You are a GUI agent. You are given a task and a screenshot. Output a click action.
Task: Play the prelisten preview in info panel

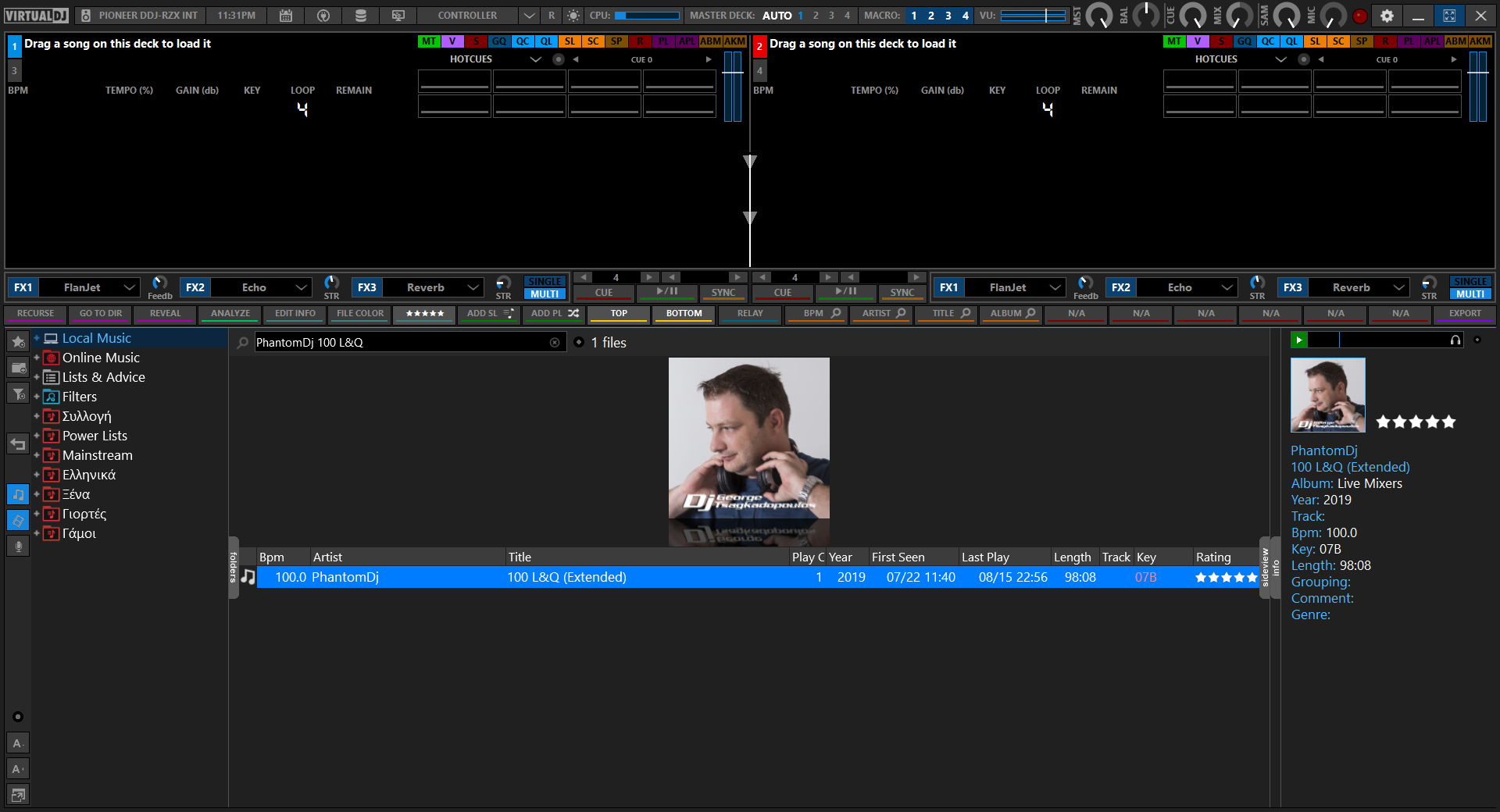pyautogui.click(x=1299, y=340)
